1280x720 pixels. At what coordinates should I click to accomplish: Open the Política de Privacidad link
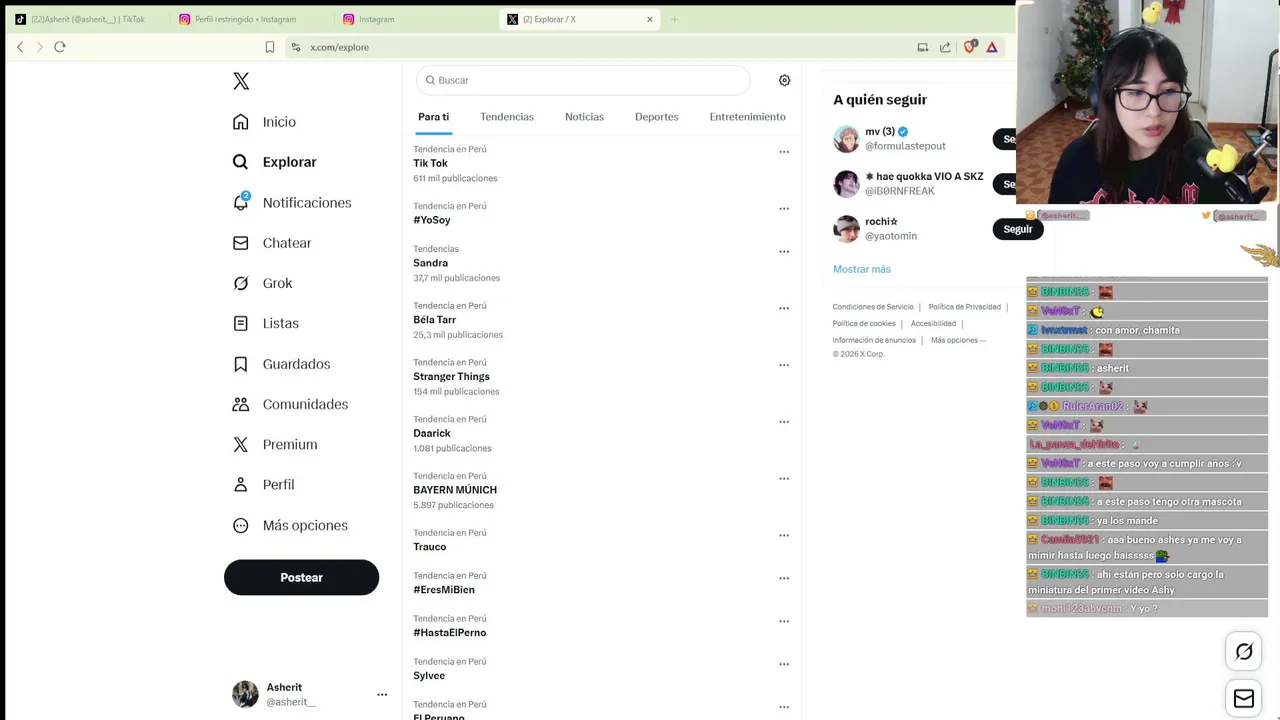point(965,307)
